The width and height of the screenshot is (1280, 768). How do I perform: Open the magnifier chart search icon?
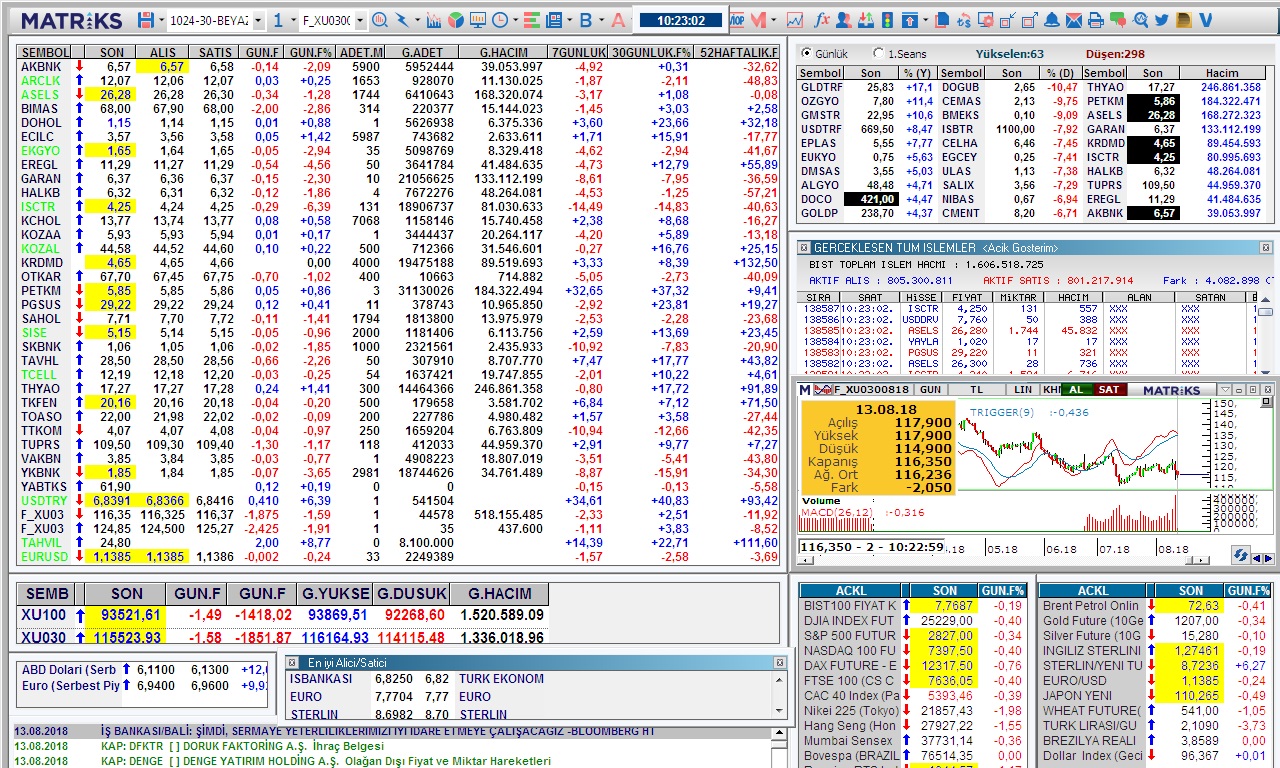tap(379, 20)
